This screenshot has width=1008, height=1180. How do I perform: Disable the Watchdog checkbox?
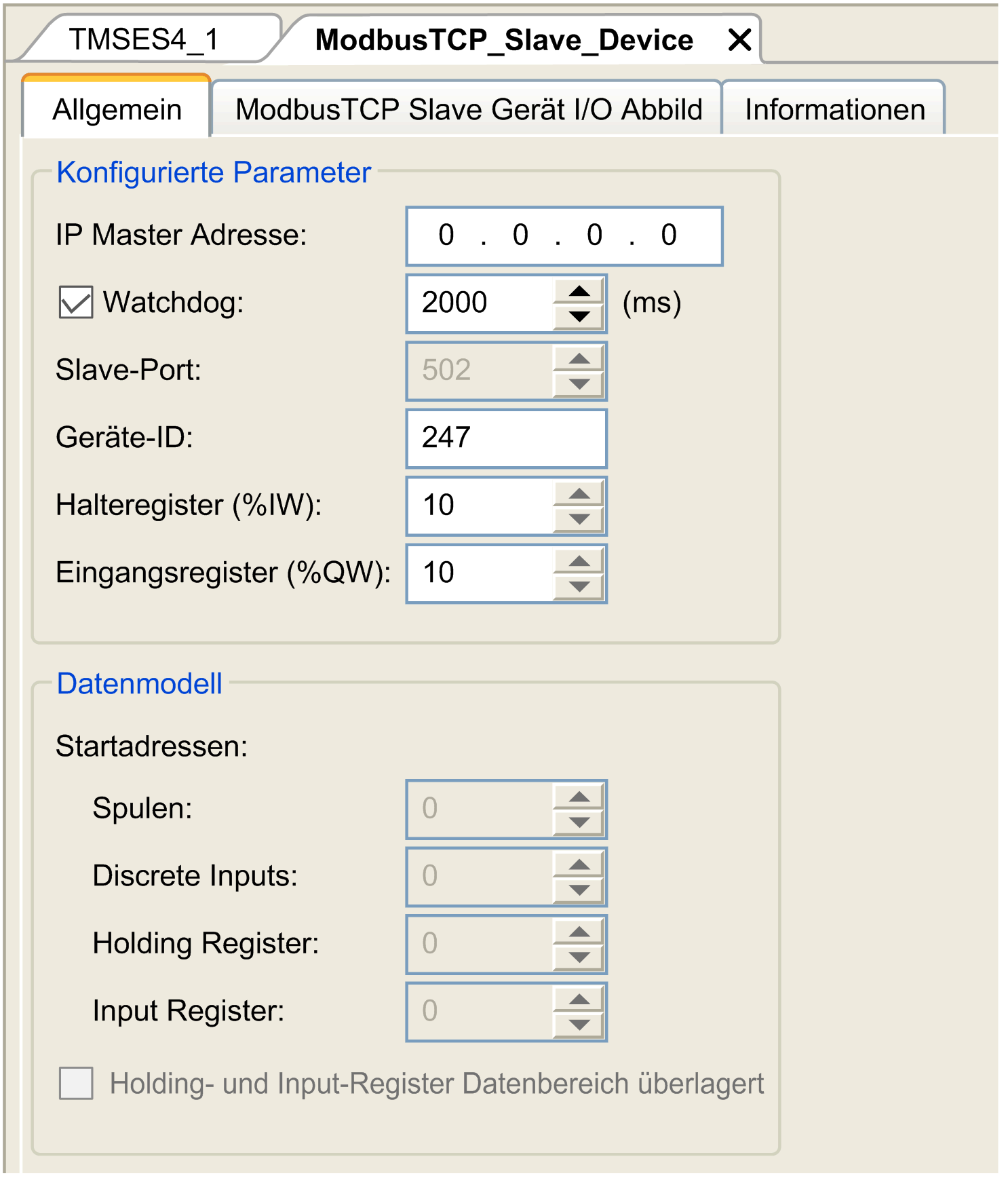(76, 303)
